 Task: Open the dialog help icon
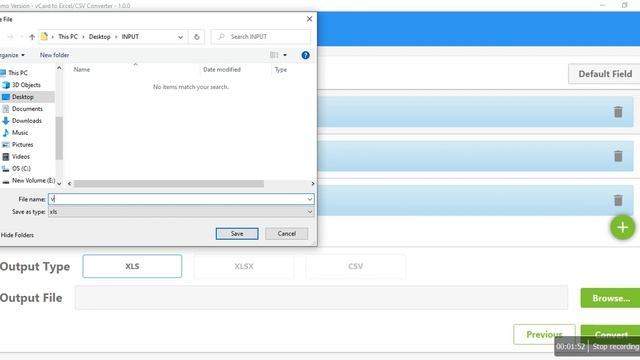[x=305, y=55]
